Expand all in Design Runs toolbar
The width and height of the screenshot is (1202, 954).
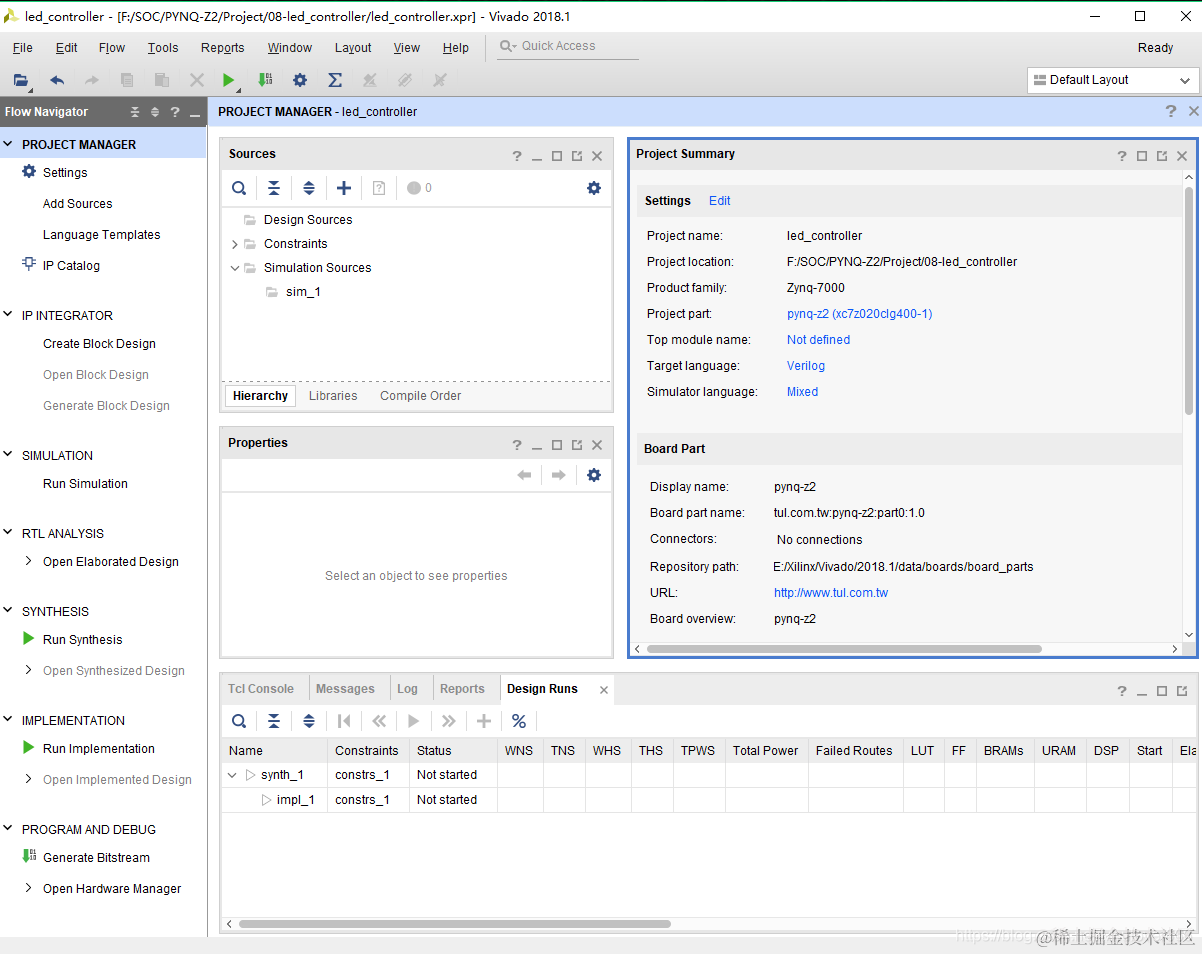309,721
